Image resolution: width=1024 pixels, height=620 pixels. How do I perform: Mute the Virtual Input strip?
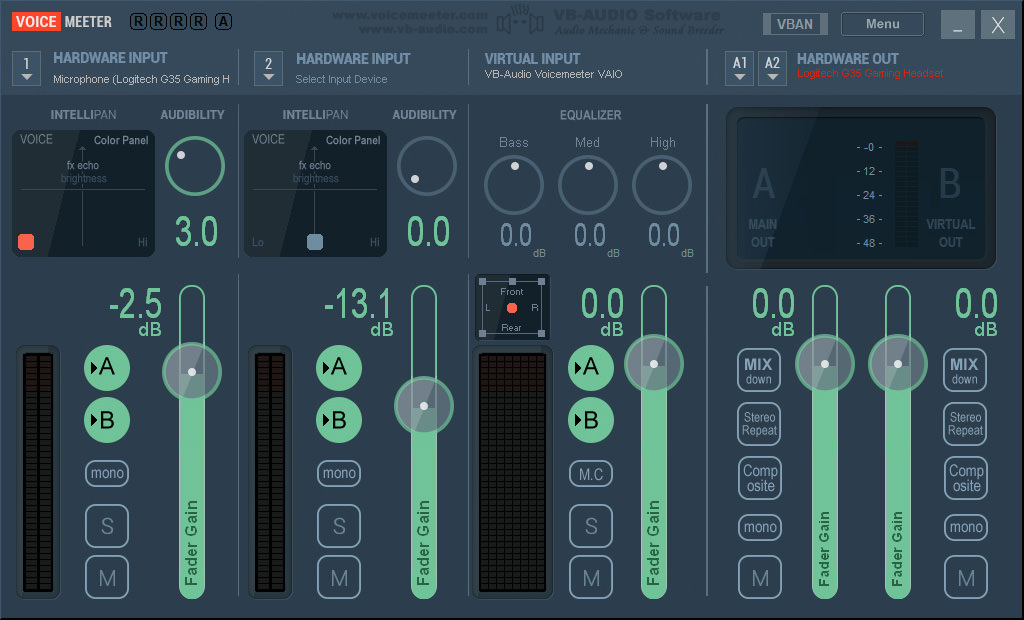click(x=590, y=577)
